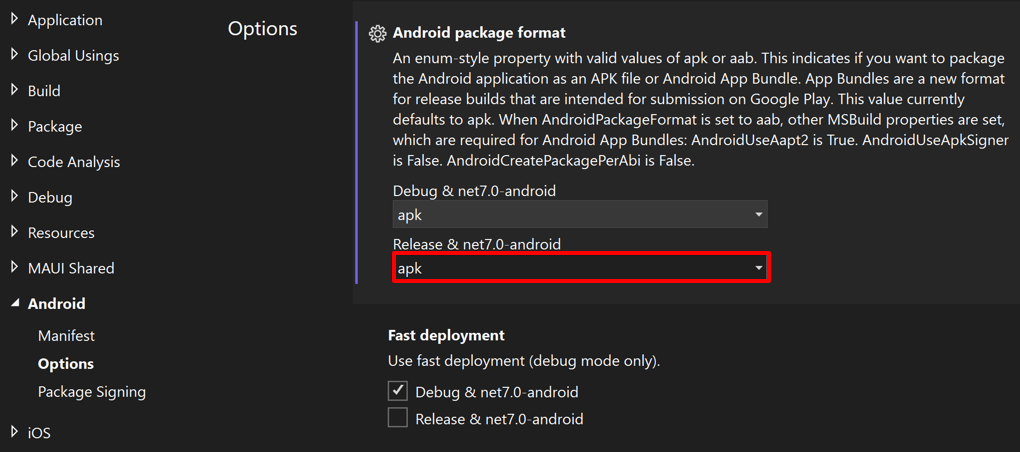The height and width of the screenshot is (452, 1020).
Task: Expand the Package section arrow
Action: click(x=14, y=126)
